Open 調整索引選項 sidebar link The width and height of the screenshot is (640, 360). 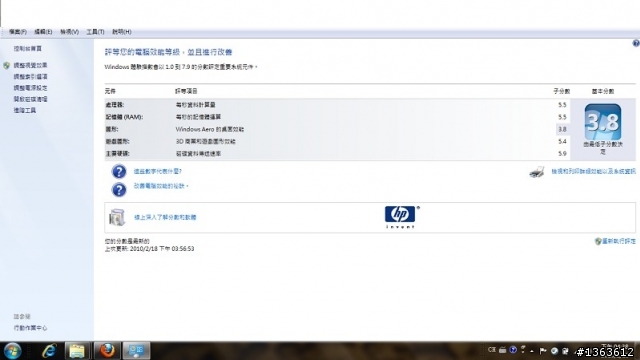pos(30,77)
